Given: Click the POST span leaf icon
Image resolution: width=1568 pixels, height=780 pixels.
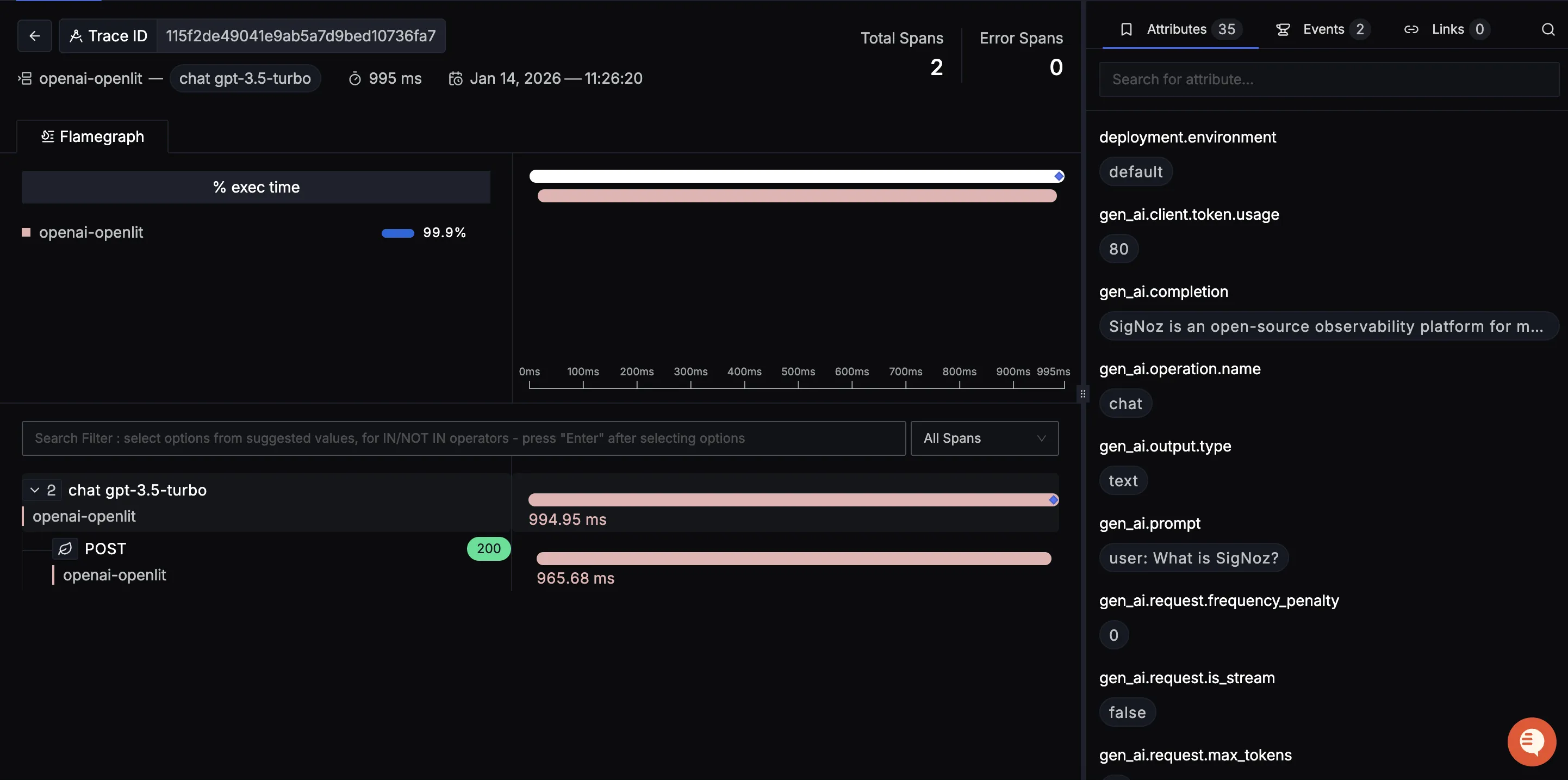Looking at the screenshot, I should pos(65,549).
